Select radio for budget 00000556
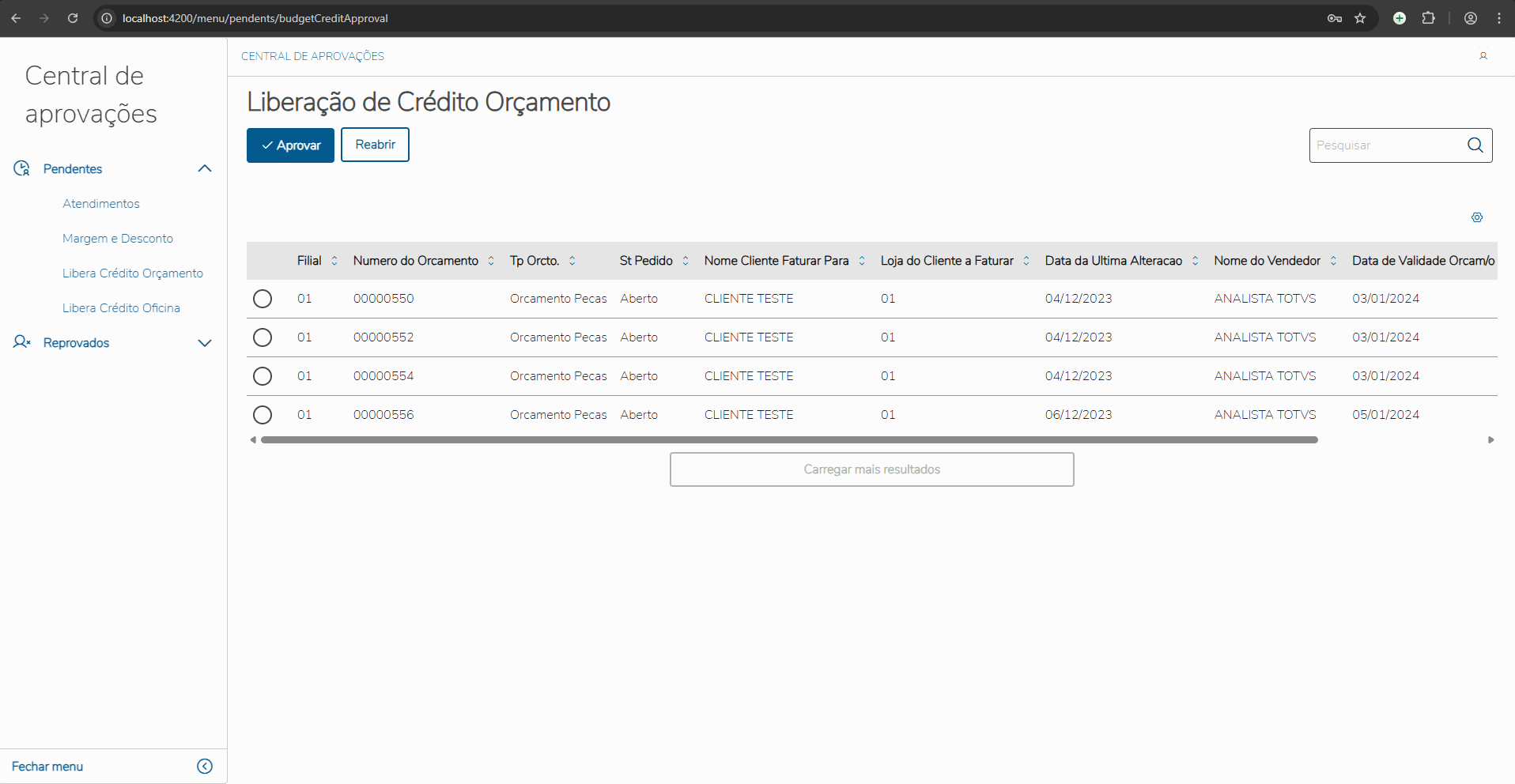This screenshot has height=784, width=1515. click(x=263, y=415)
